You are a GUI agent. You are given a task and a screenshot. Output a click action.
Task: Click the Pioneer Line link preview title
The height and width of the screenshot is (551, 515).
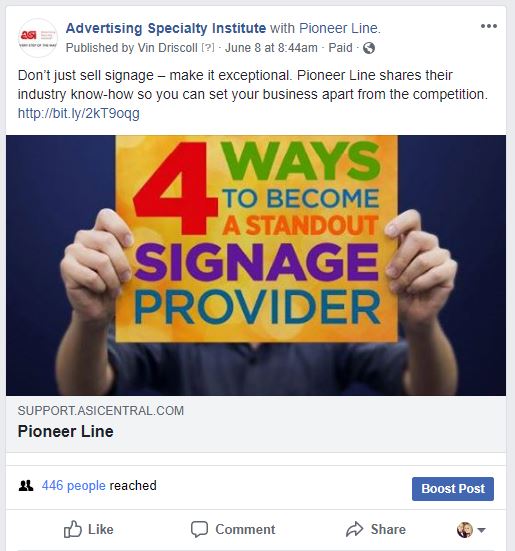(x=66, y=431)
